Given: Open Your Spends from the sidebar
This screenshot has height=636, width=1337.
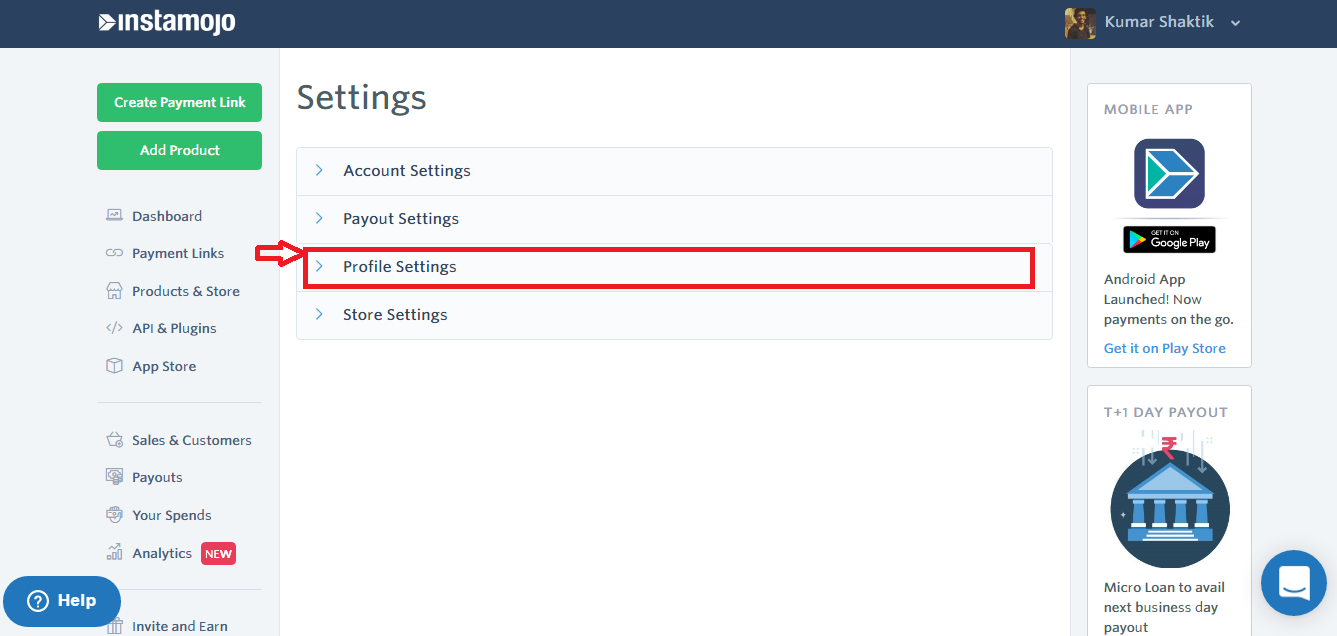Looking at the screenshot, I should point(172,515).
